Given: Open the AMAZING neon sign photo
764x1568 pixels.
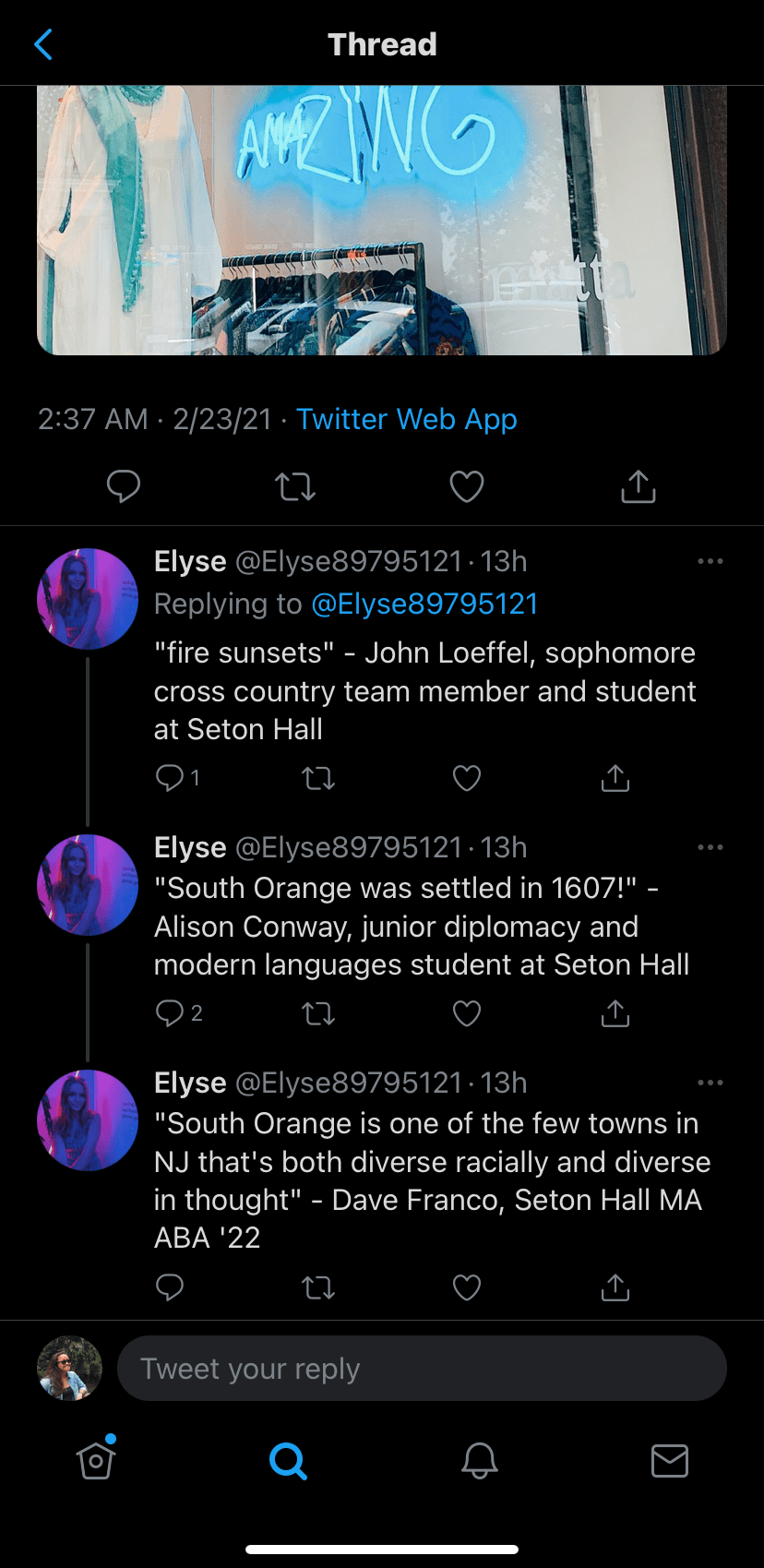Looking at the screenshot, I should 381,220.
